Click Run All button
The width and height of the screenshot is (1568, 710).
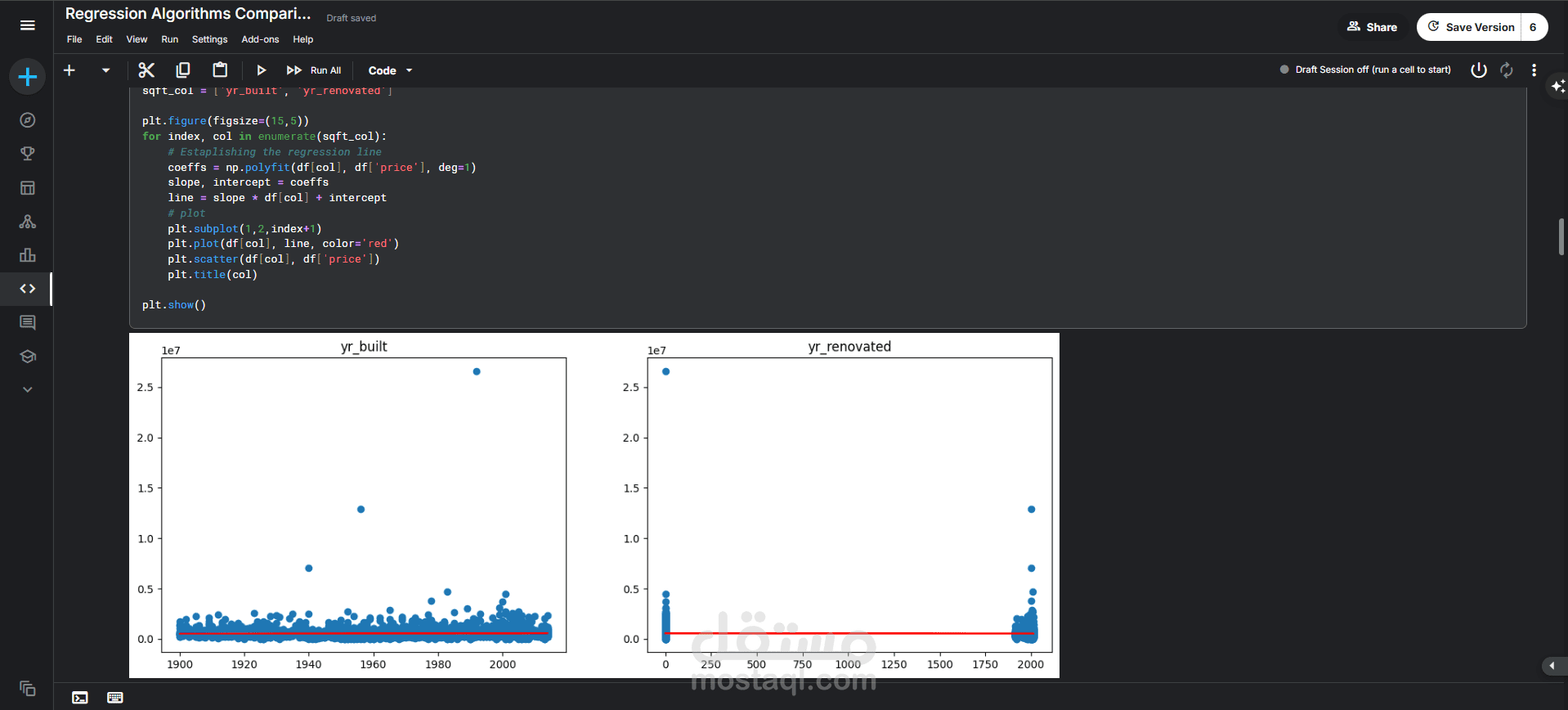coord(314,70)
